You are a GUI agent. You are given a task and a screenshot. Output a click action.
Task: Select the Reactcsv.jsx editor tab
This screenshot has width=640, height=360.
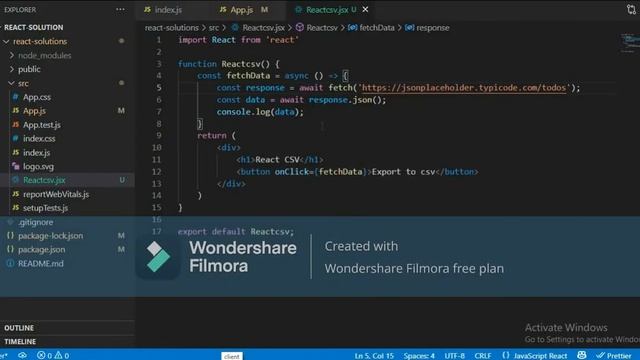[x=327, y=10]
